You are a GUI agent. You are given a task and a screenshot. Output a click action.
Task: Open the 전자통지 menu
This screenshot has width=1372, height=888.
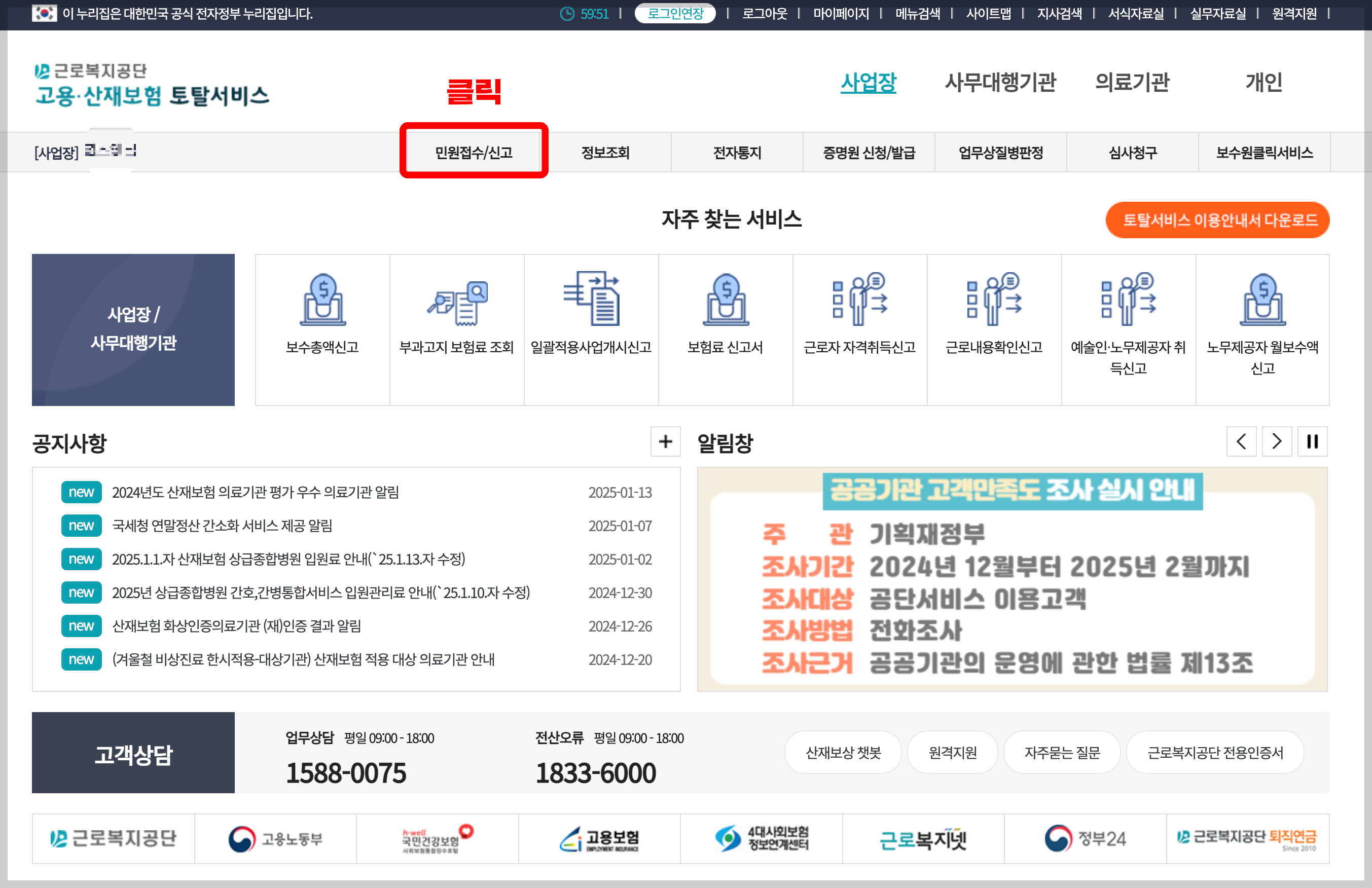click(x=737, y=152)
